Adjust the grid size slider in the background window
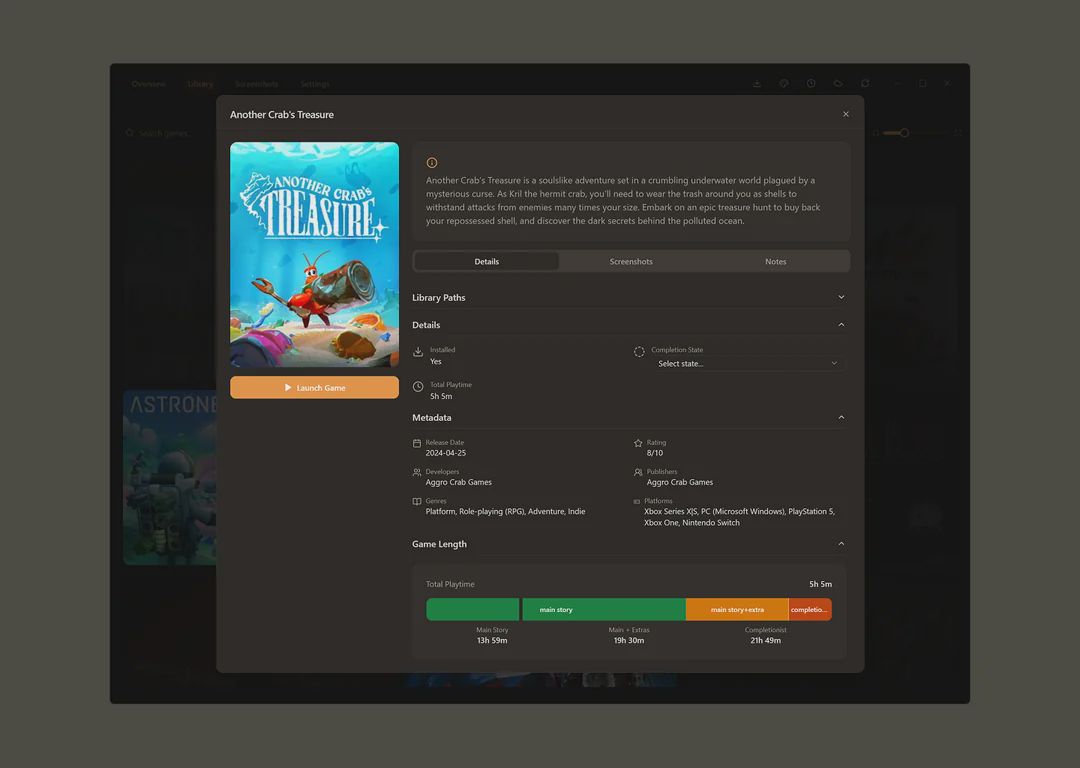Viewport: 1080px width, 768px height. click(x=904, y=133)
